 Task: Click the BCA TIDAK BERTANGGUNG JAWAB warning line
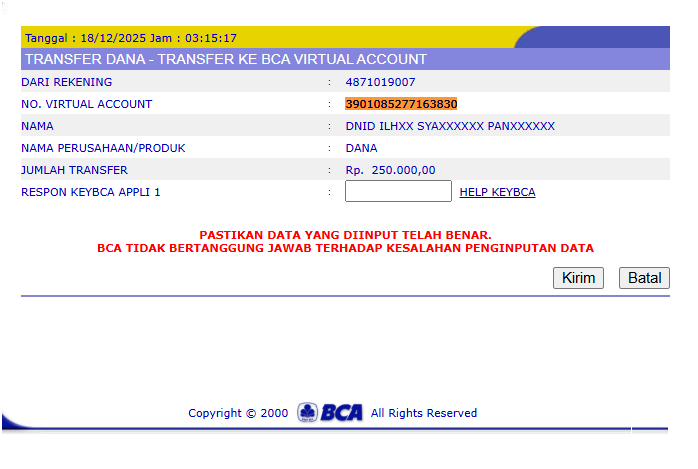click(x=345, y=248)
